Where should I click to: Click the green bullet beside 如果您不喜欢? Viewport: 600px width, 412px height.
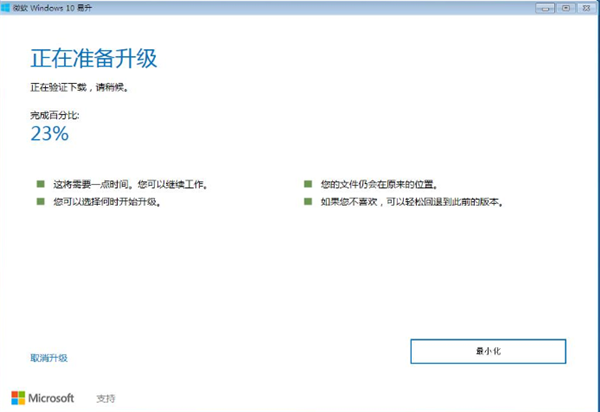(x=308, y=201)
